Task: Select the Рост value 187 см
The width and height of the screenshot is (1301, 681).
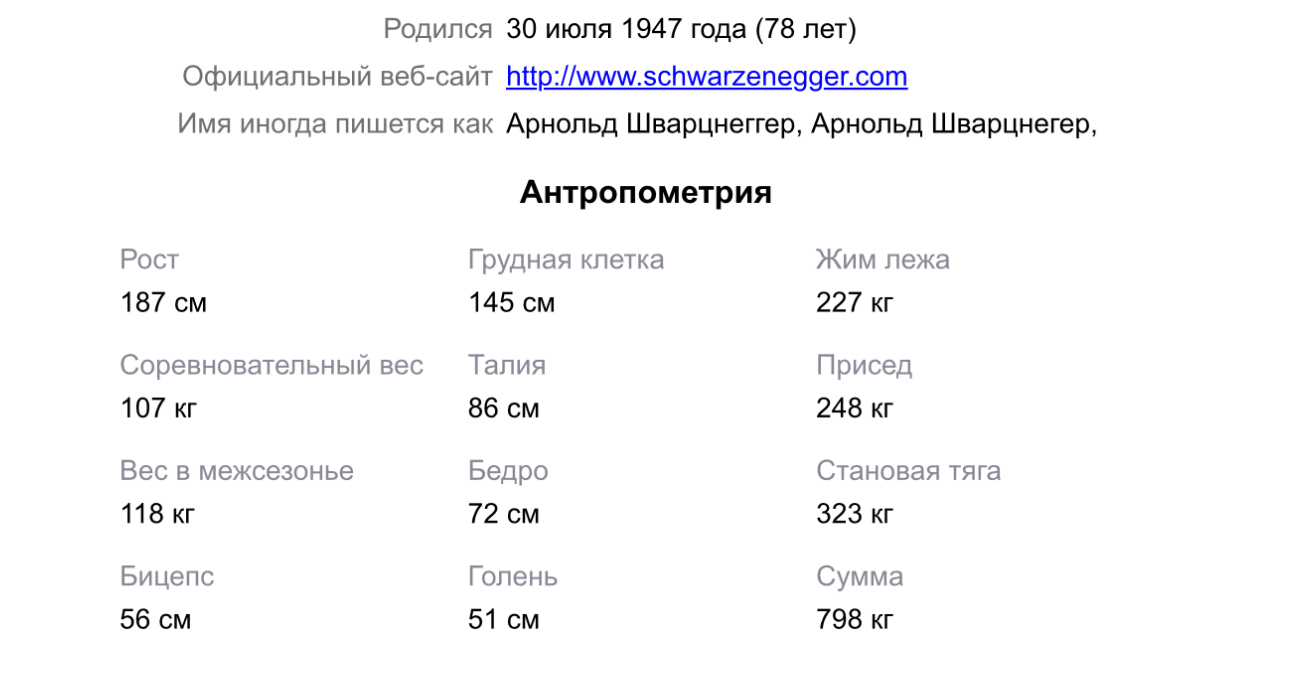Action: (163, 302)
